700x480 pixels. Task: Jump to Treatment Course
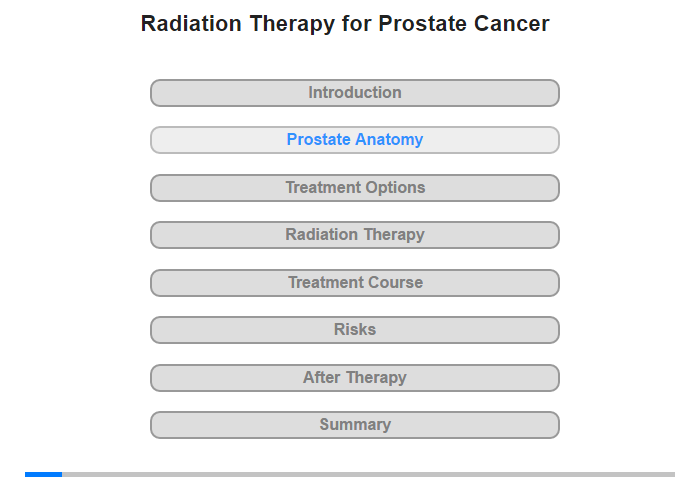(x=354, y=283)
